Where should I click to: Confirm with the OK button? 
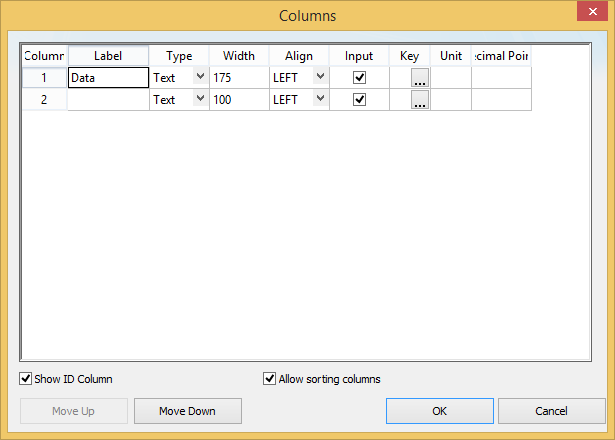point(440,411)
